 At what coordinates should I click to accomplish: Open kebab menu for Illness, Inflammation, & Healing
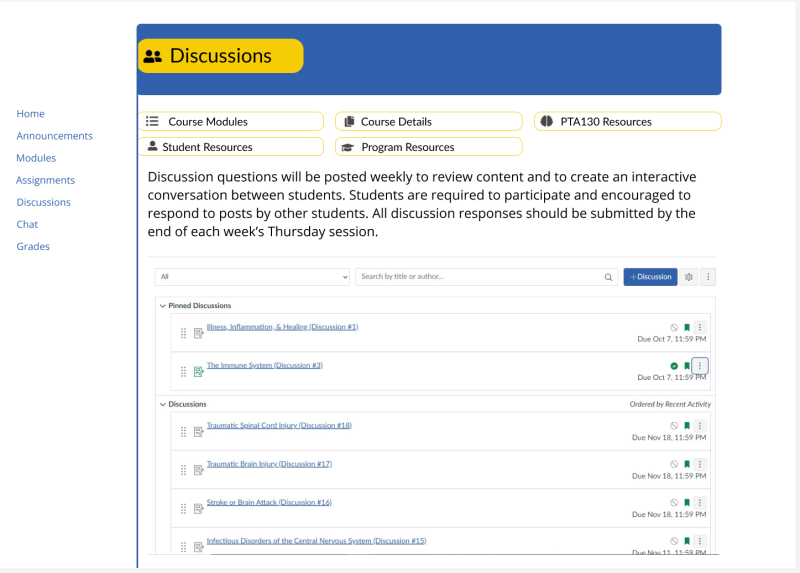coord(700,327)
